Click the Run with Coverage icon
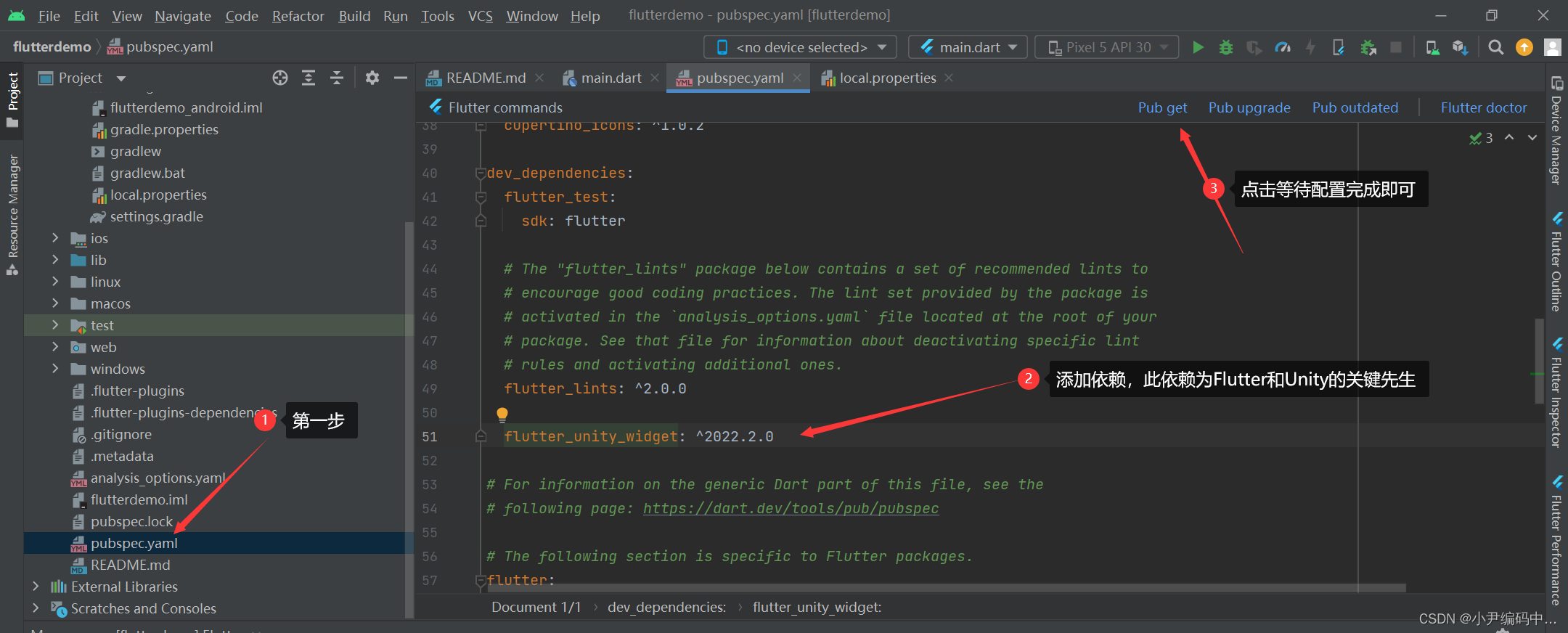The image size is (1568, 633). pos(1254,47)
